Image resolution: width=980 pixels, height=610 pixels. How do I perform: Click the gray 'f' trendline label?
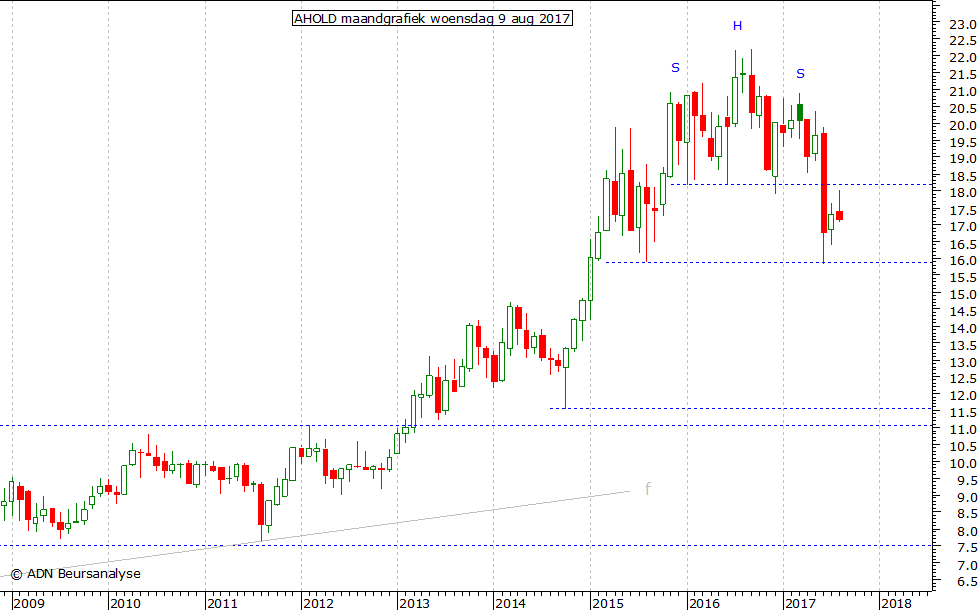[648, 488]
